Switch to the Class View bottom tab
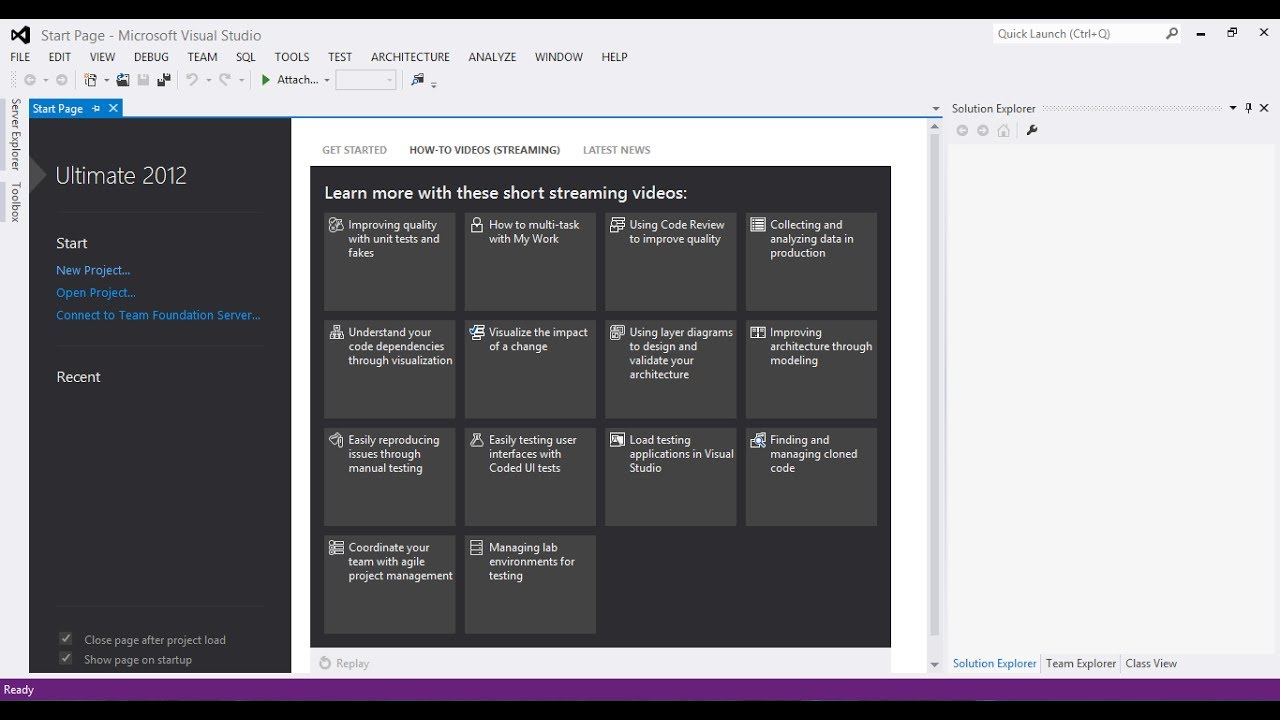This screenshot has width=1280, height=720. click(x=1151, y=663)
